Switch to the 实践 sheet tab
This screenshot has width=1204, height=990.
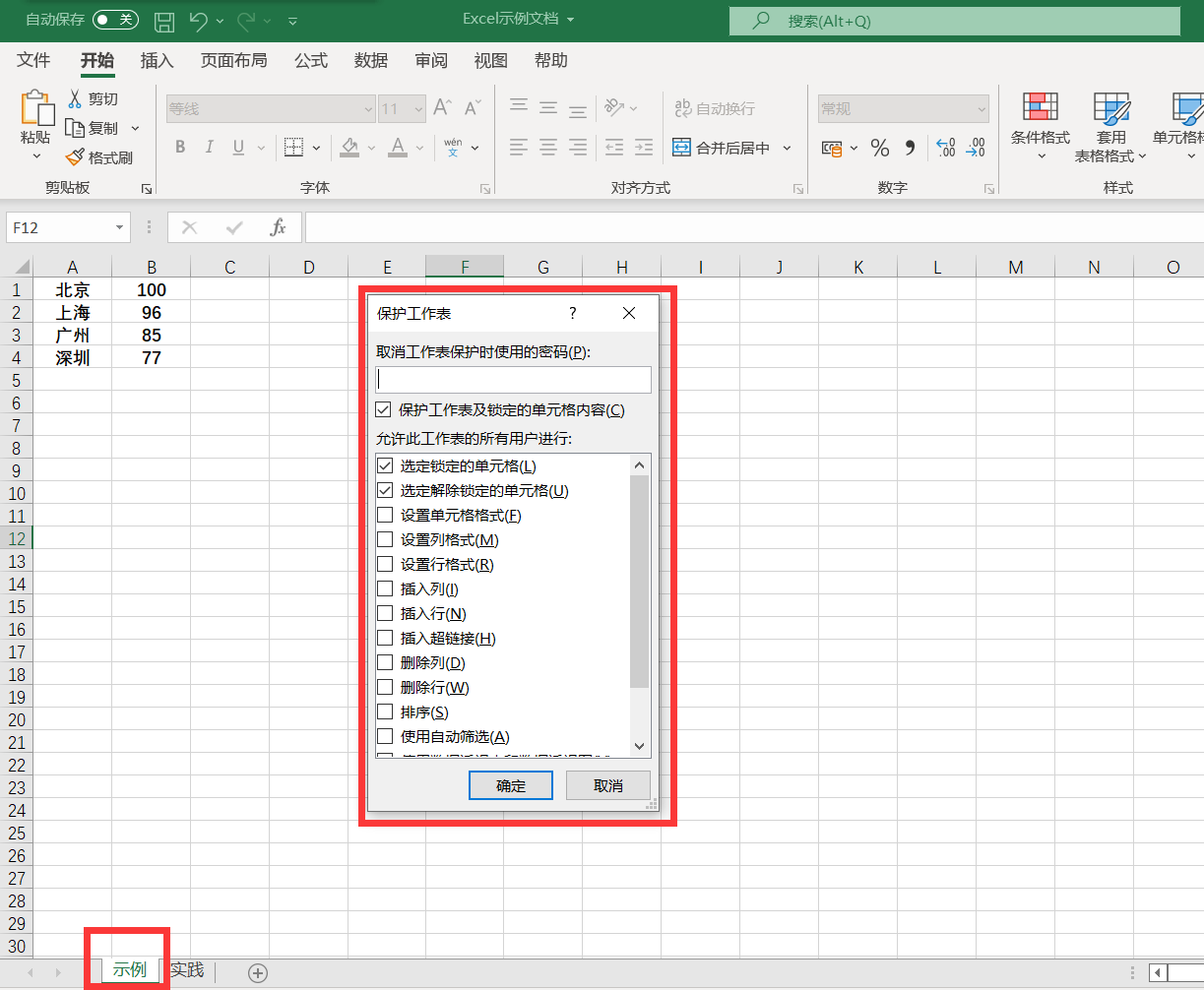[187, 970]
